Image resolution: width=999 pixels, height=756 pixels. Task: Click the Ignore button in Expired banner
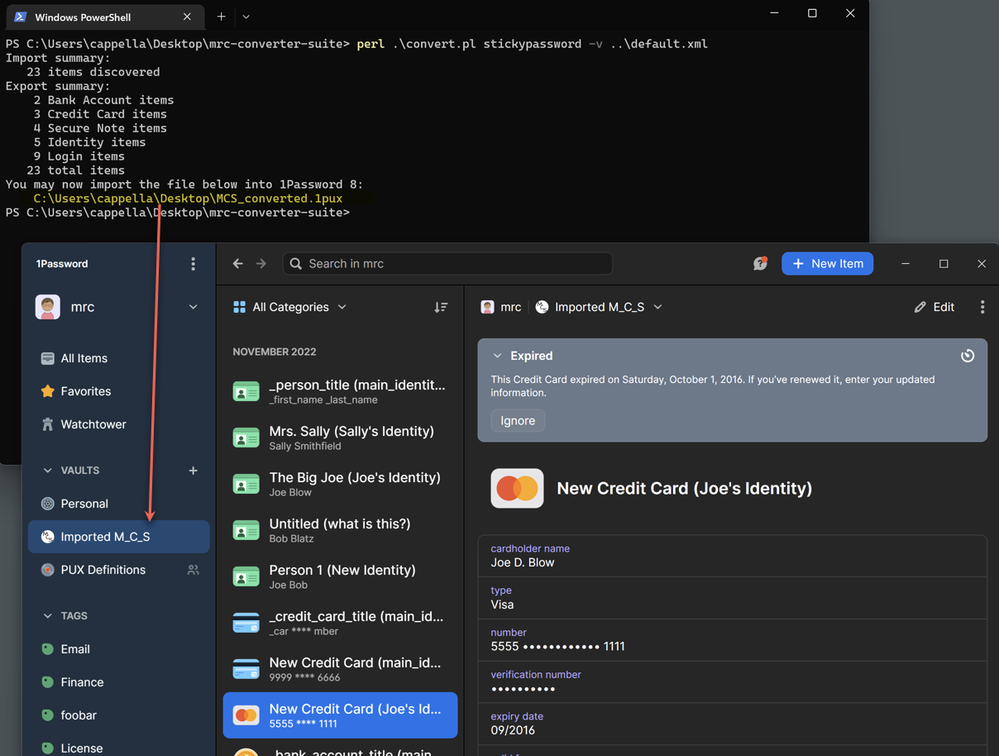point(517,420)
